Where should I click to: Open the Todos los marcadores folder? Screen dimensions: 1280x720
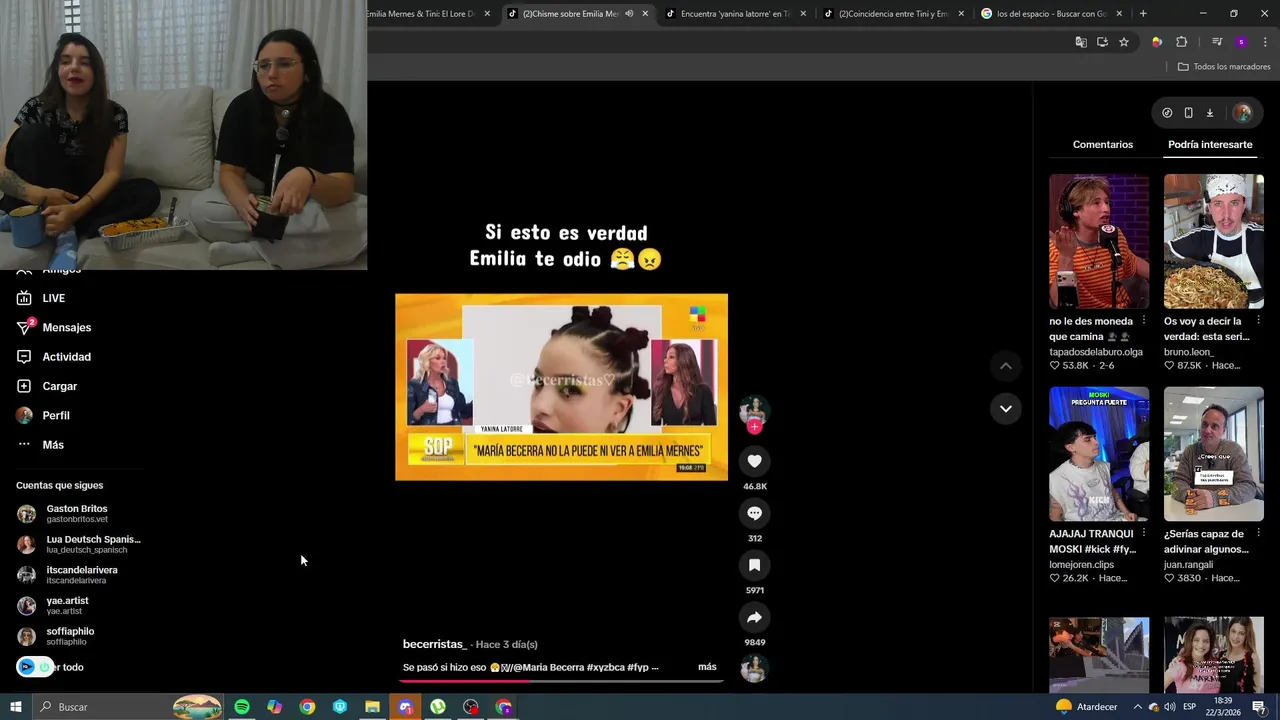tap(1224, 67)
